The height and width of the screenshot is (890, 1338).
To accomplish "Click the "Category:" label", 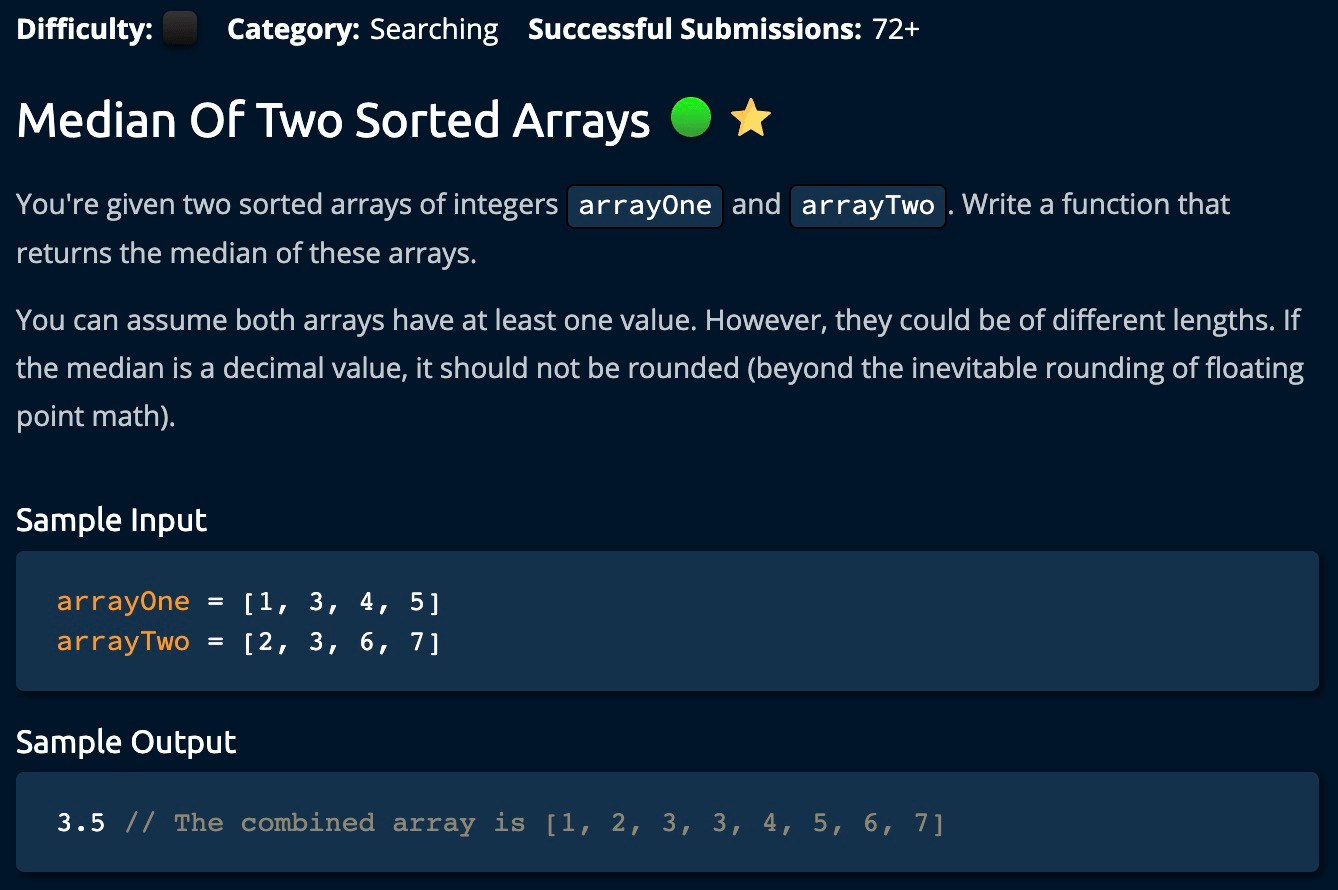I will pos(292,29).
